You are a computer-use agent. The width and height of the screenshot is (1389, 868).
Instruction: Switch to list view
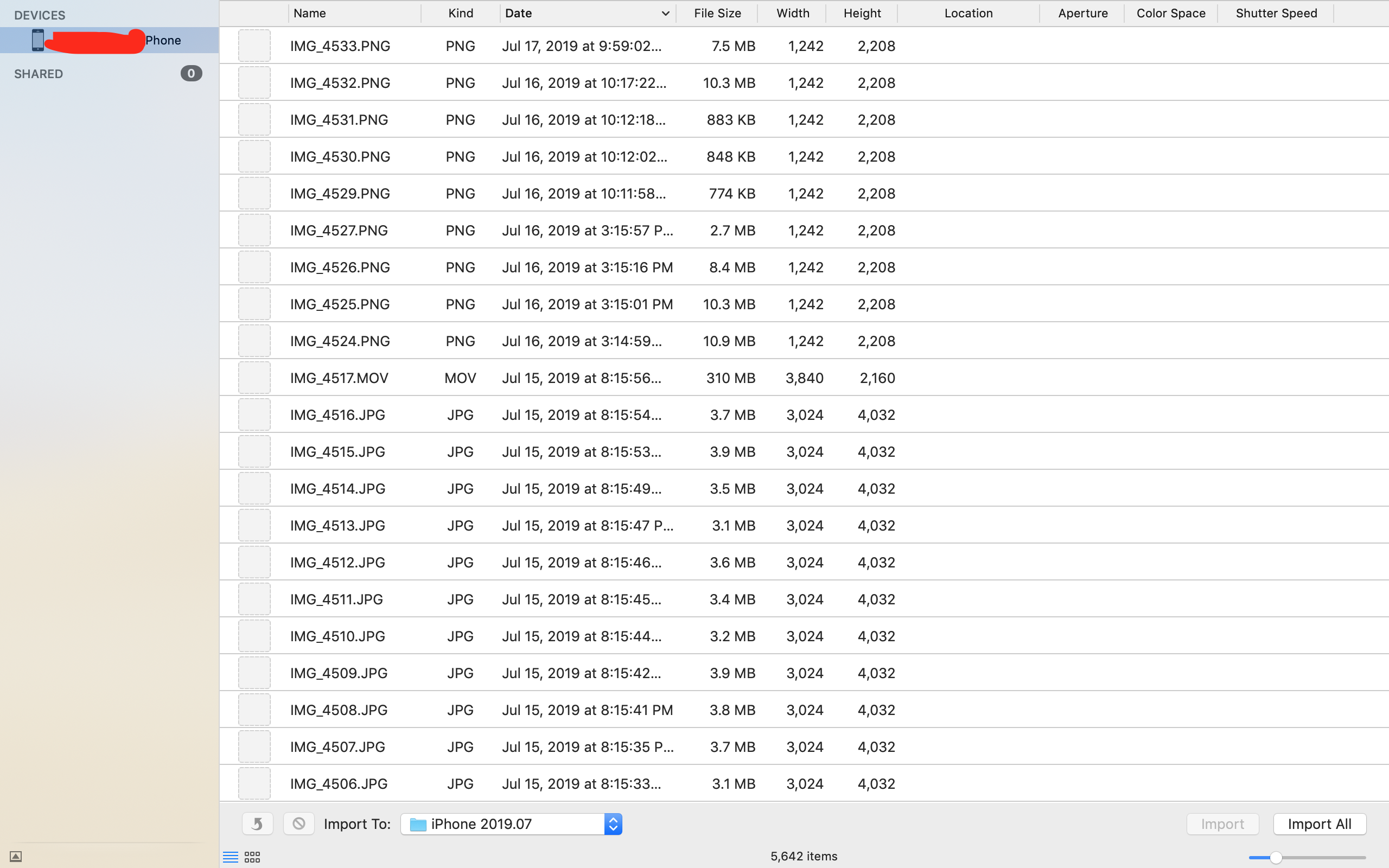pos(230,857)
